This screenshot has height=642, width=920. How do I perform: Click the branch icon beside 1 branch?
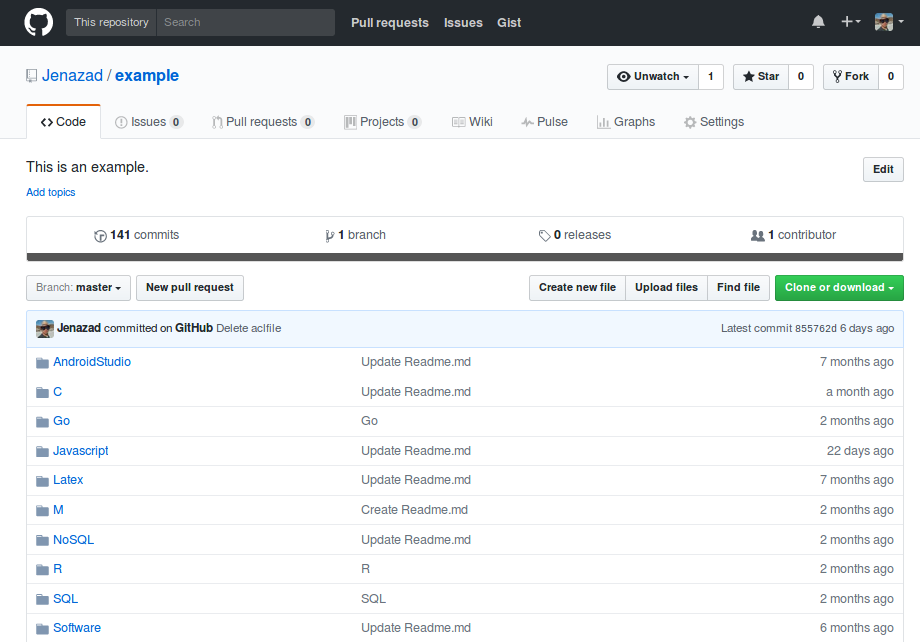(330, 236)
